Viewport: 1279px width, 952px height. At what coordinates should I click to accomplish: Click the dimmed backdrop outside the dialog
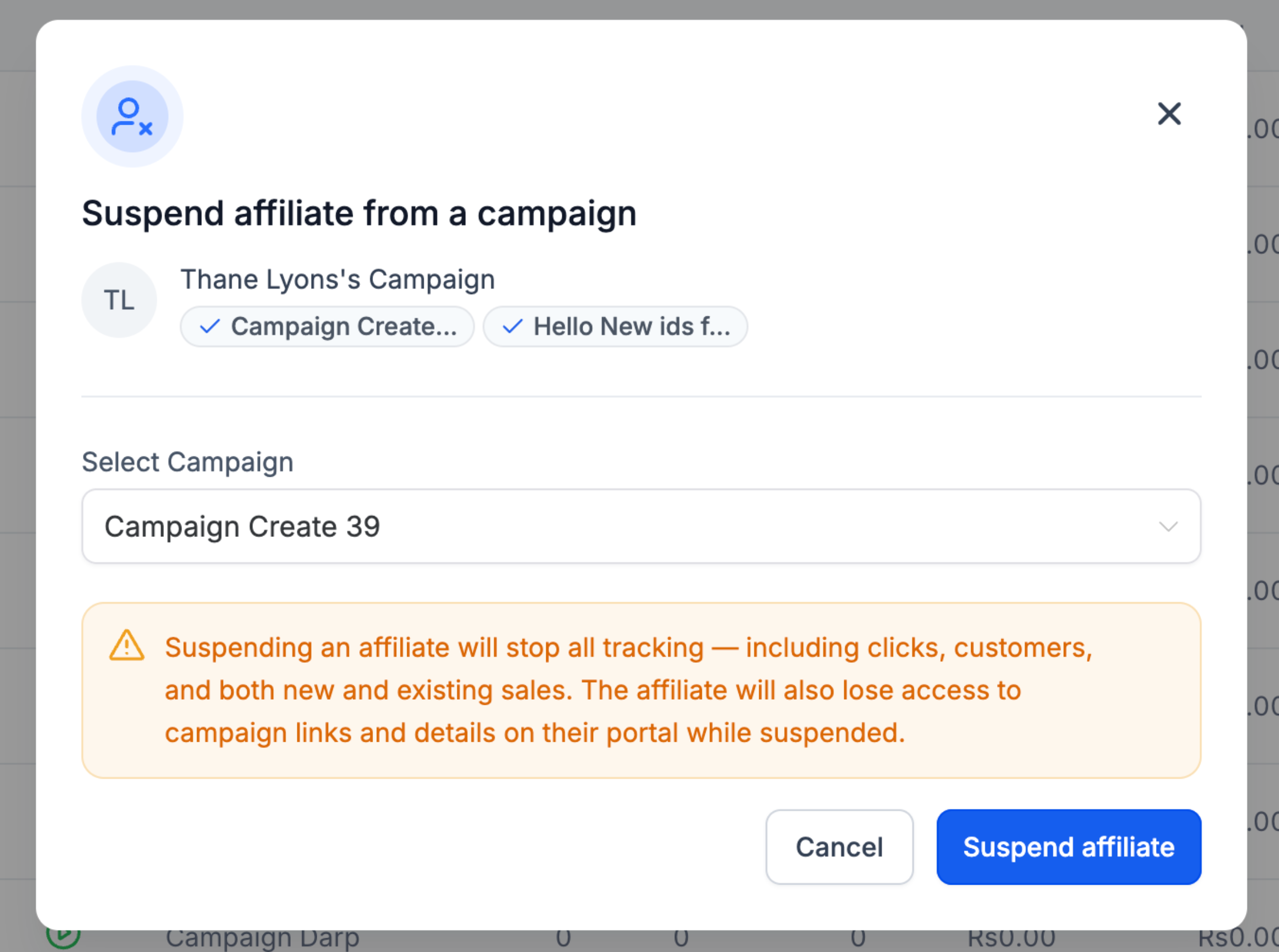pyautogui.click(x=16, y=461)
